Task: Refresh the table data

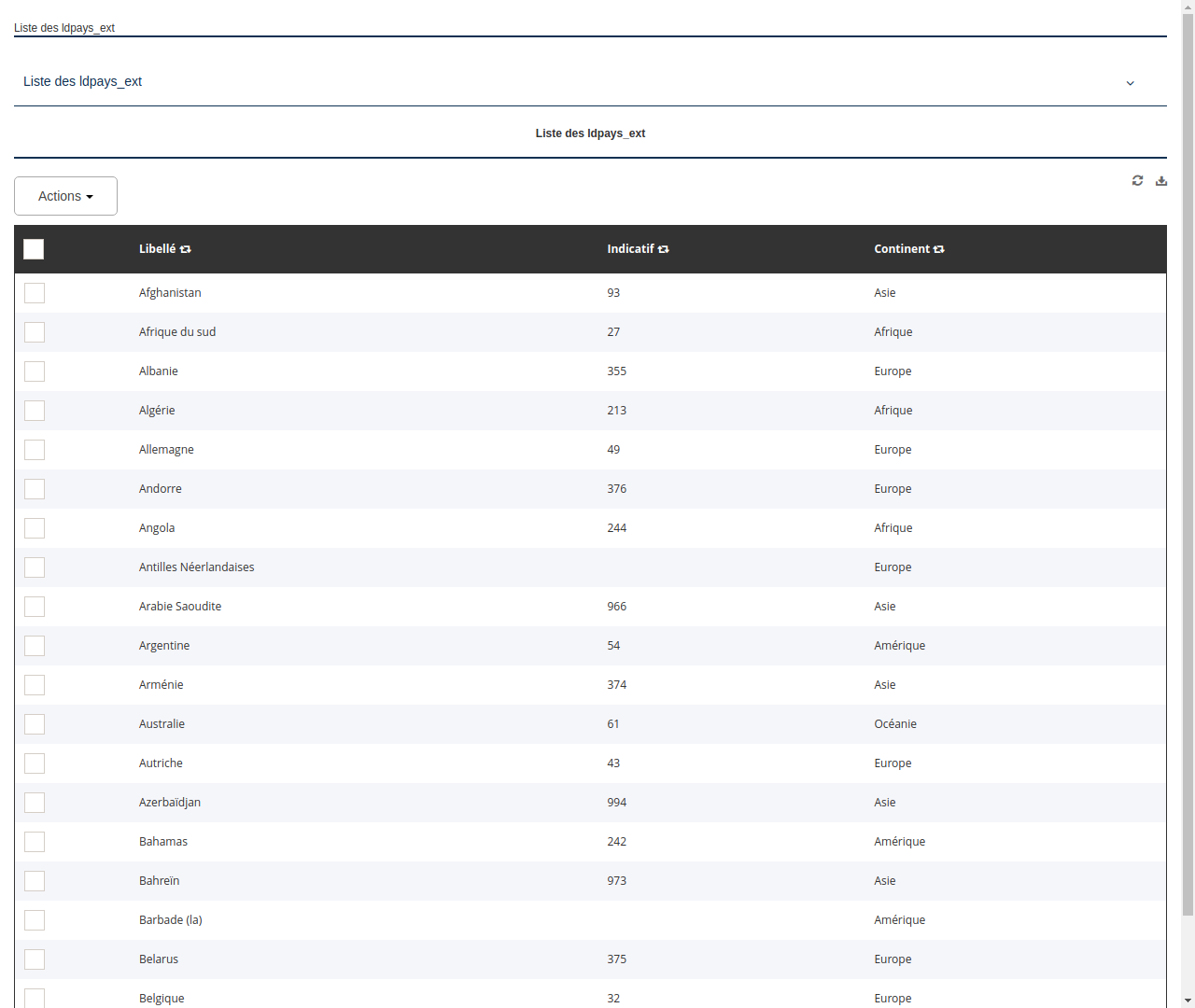Action: (1137, 180)
